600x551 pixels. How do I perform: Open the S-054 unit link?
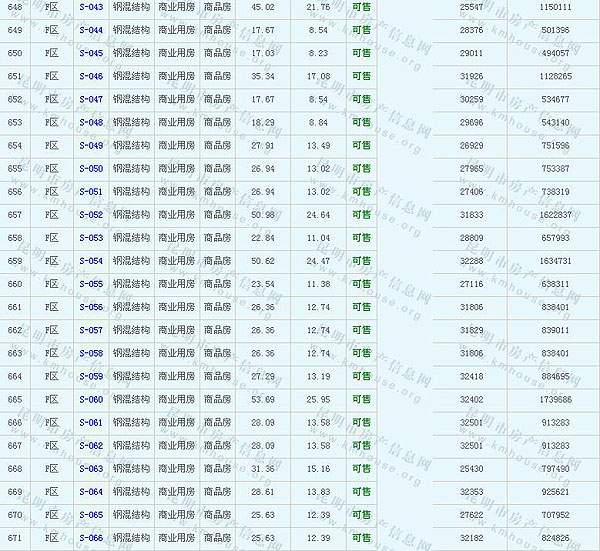91,261
